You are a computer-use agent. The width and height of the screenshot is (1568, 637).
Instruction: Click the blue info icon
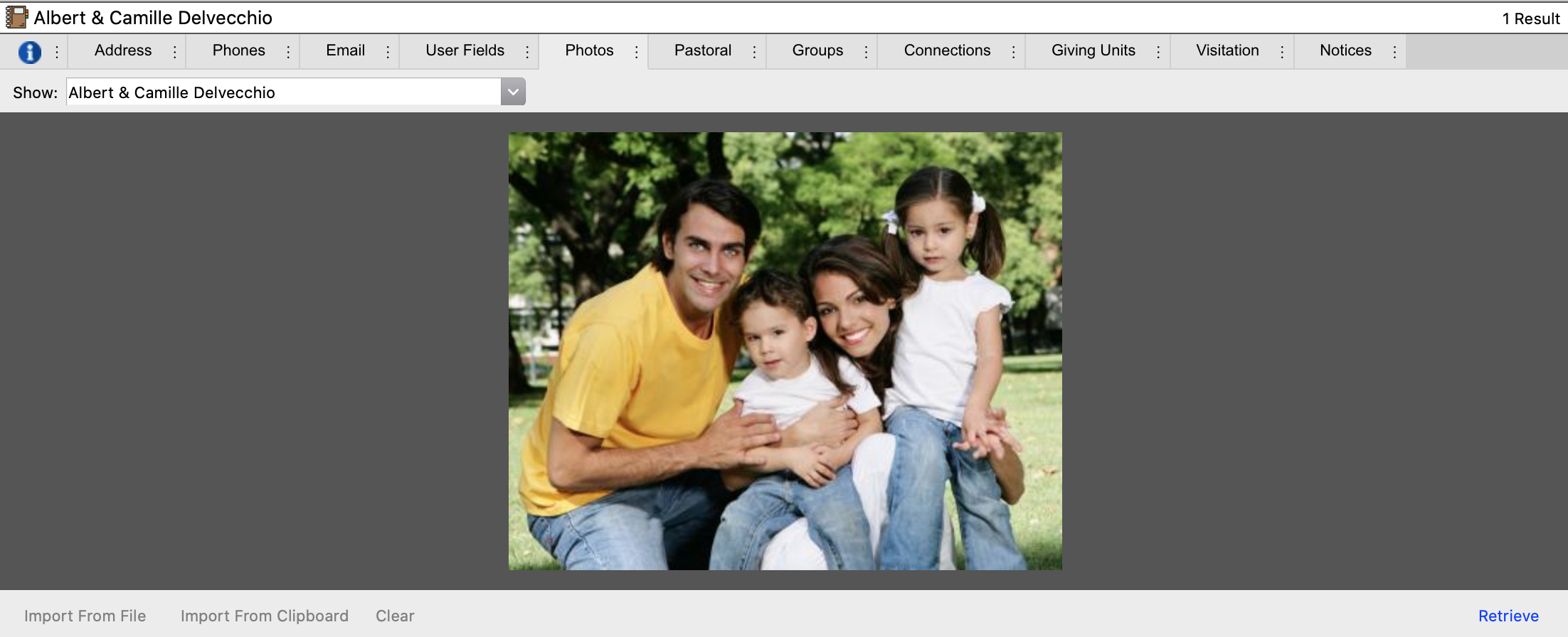click(x=29, y=52)
